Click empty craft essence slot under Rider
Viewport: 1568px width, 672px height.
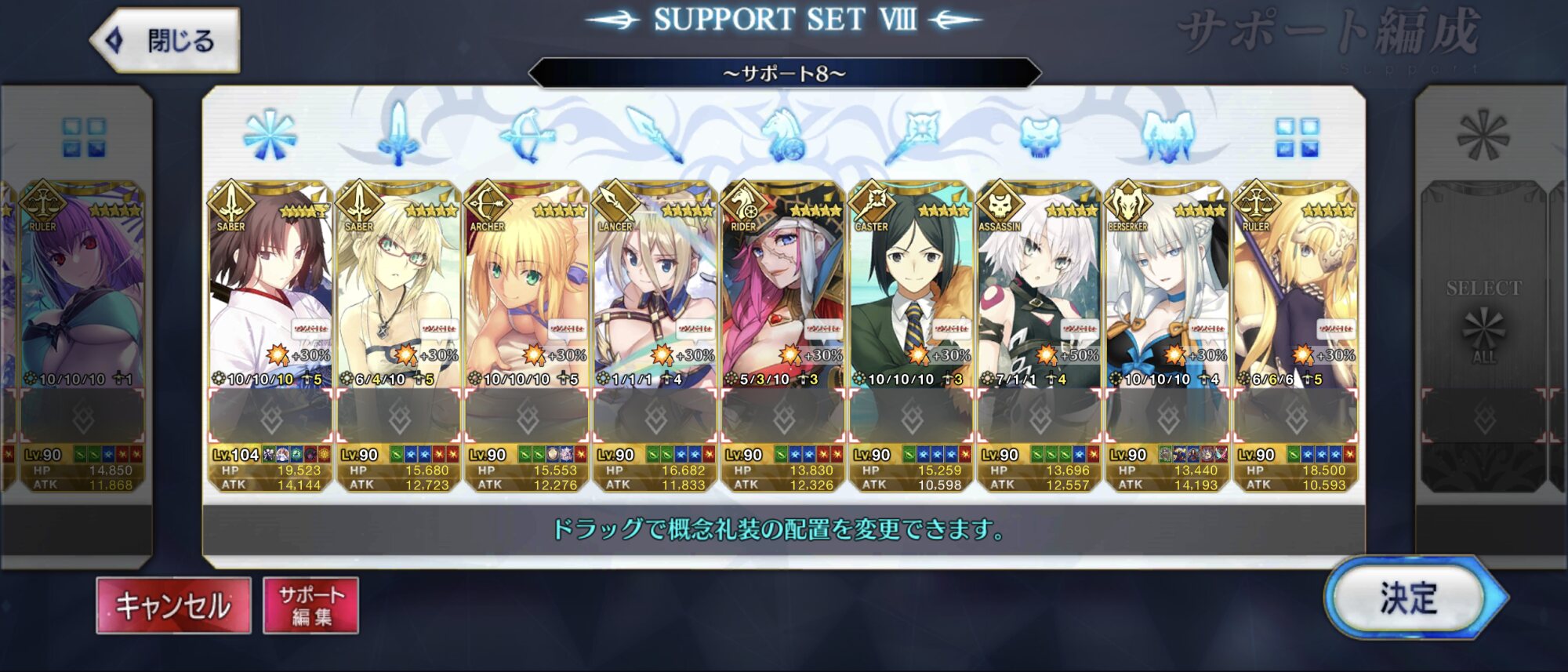coord(783,417)
